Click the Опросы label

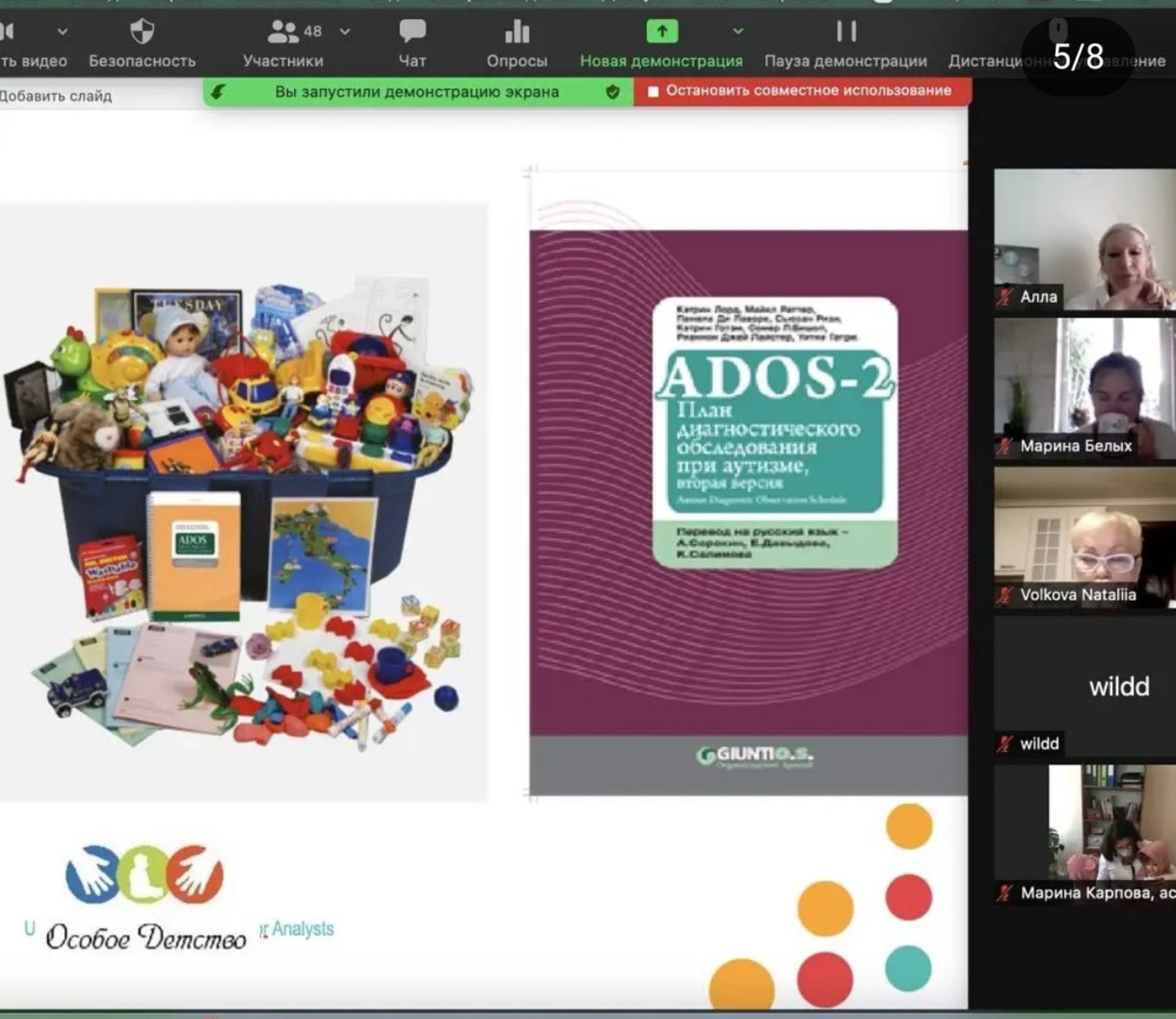click(517, 61)
